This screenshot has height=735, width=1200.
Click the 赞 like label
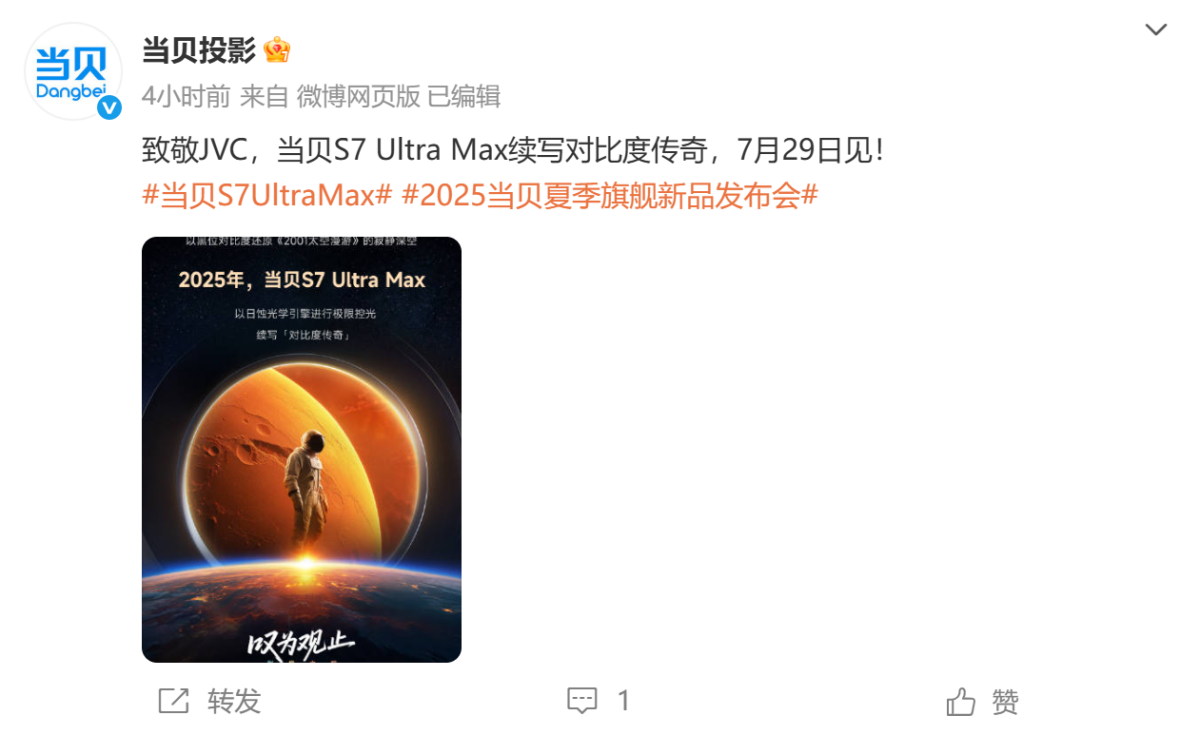pos(1005,701)
